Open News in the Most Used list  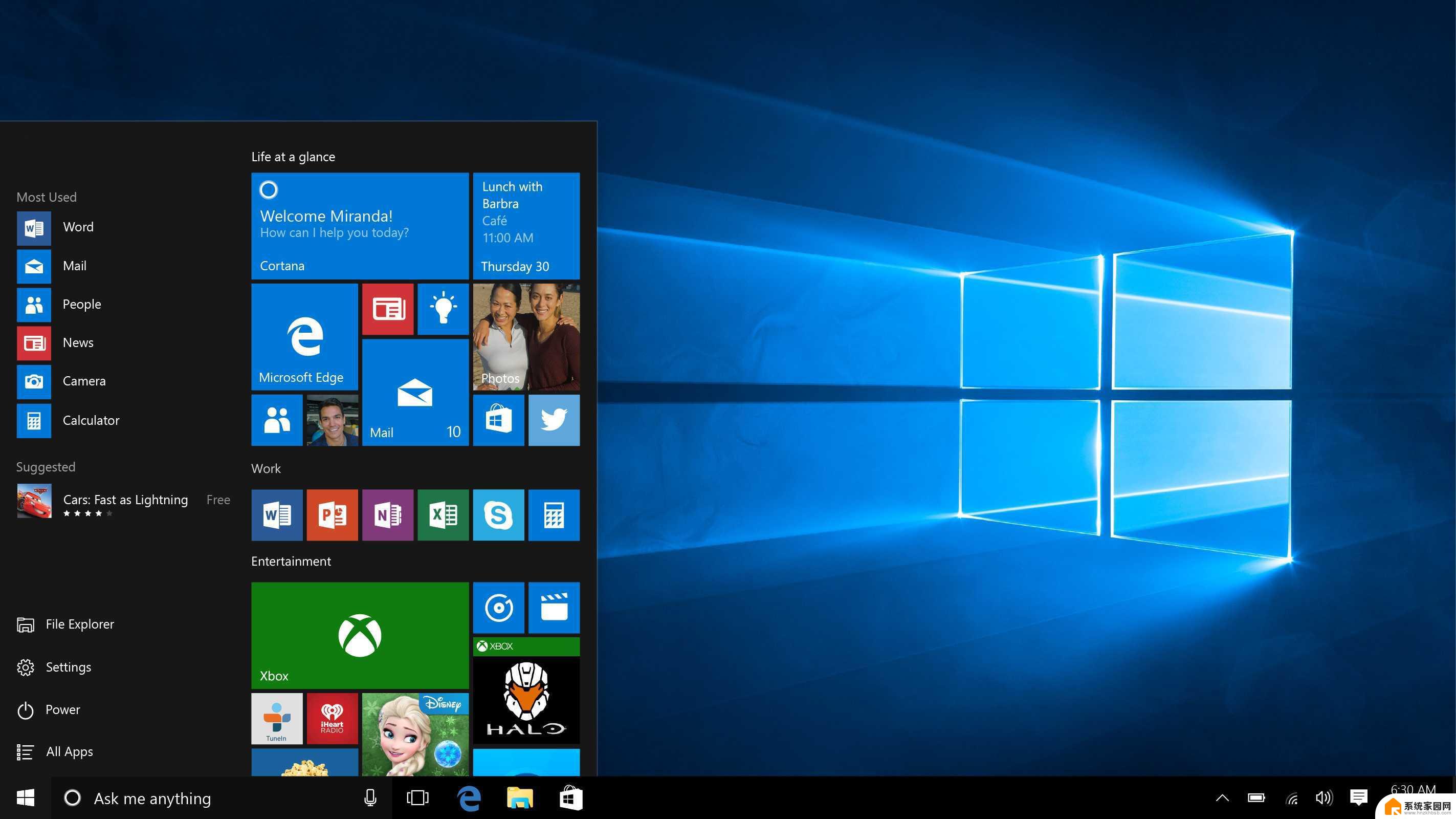[x=55, y=343]
